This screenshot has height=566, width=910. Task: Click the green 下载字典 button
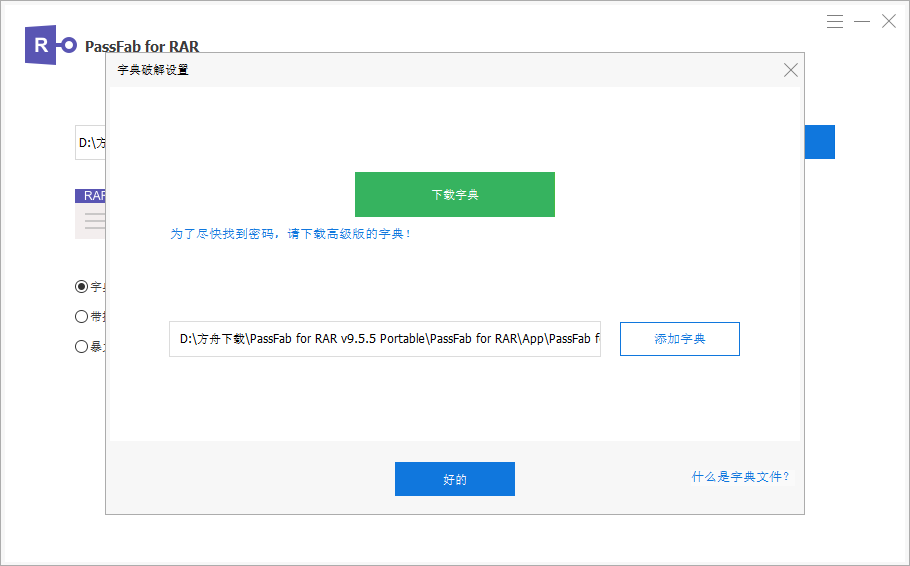[454, 194]
